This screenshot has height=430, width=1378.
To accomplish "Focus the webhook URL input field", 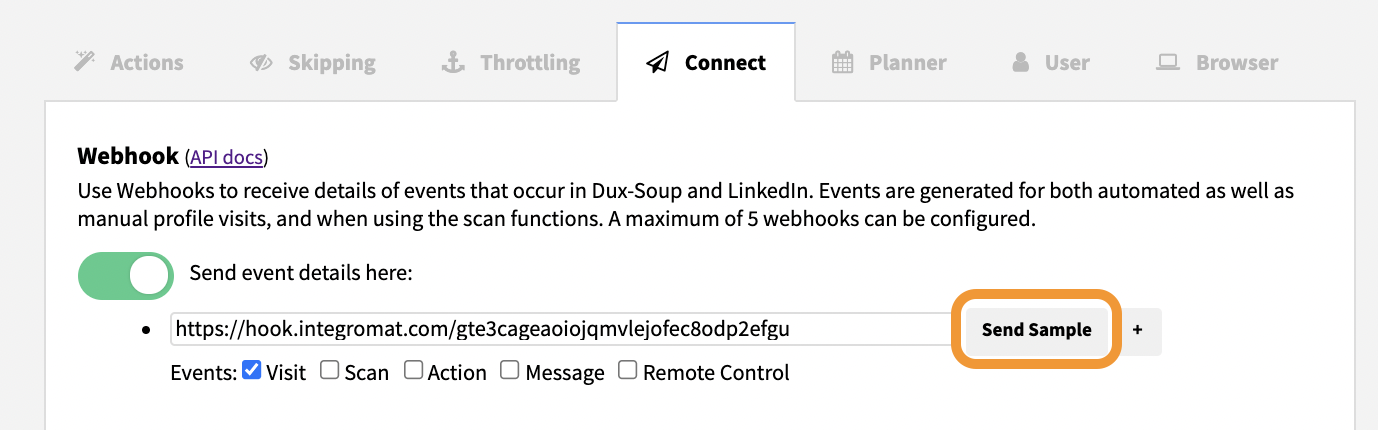I will click(x=561, y=329).
